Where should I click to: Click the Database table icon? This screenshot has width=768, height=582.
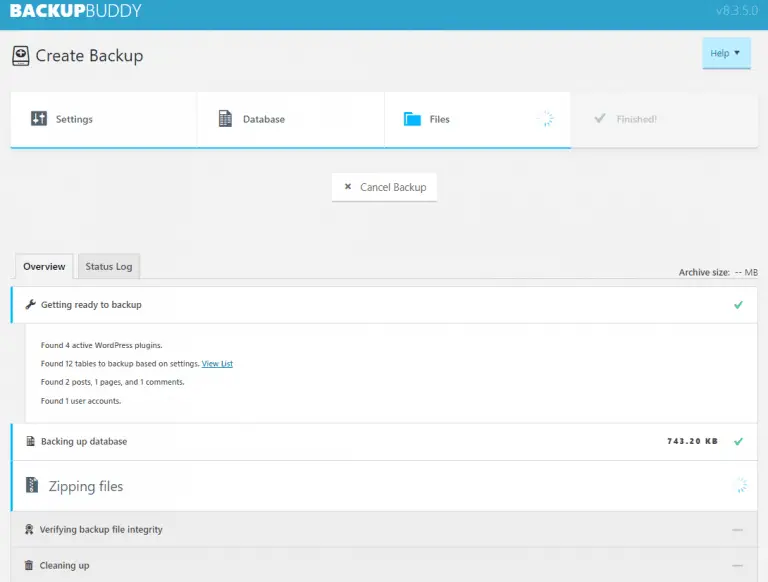[x=225, y=119]
